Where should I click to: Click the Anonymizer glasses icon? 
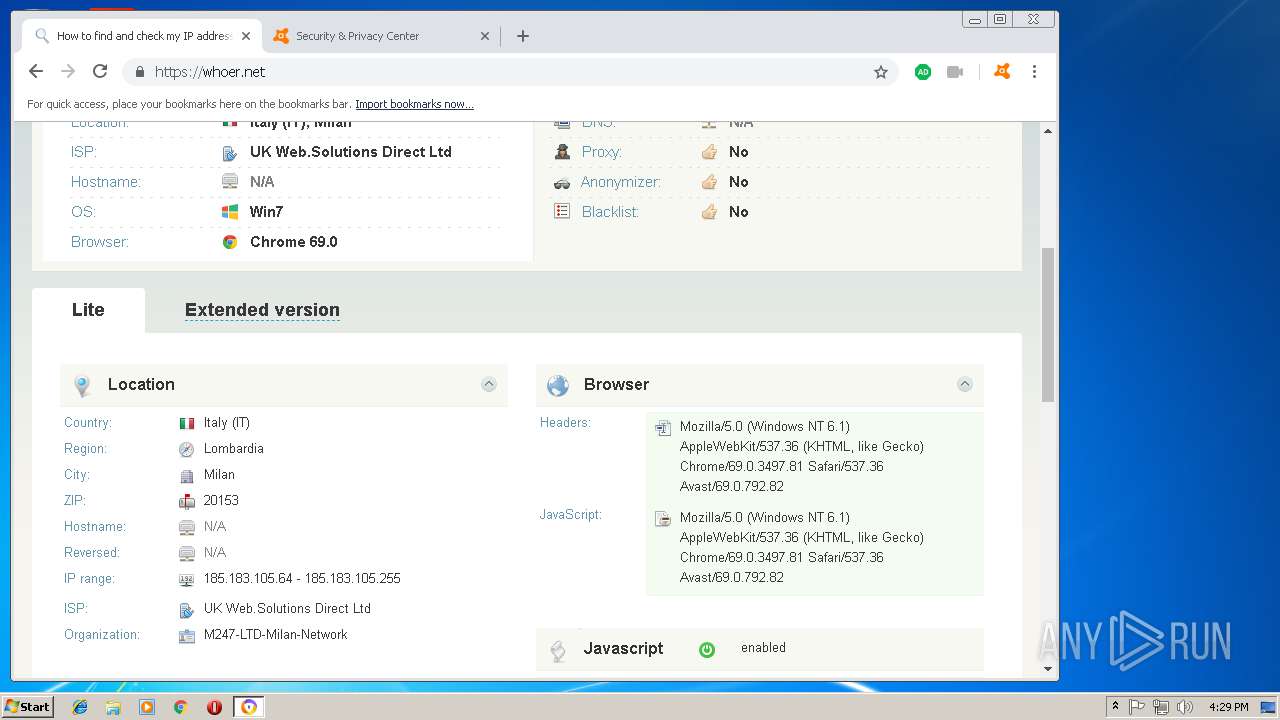pos(562,182)
